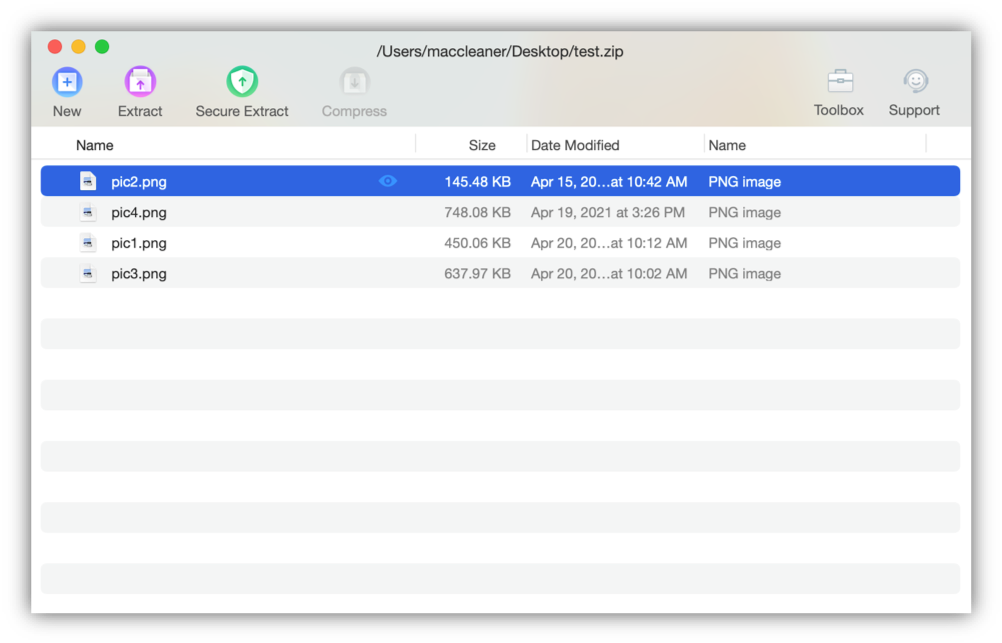Click the New archive icon
The width and height of the screenshot is (1002, 643).
point(67,82)
